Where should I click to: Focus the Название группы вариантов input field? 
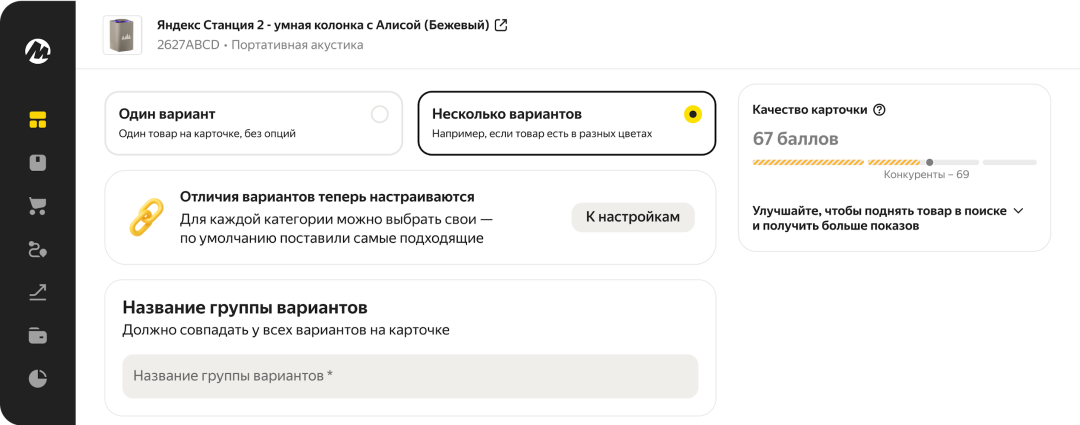pyautogui.click(x=410, y=376)
